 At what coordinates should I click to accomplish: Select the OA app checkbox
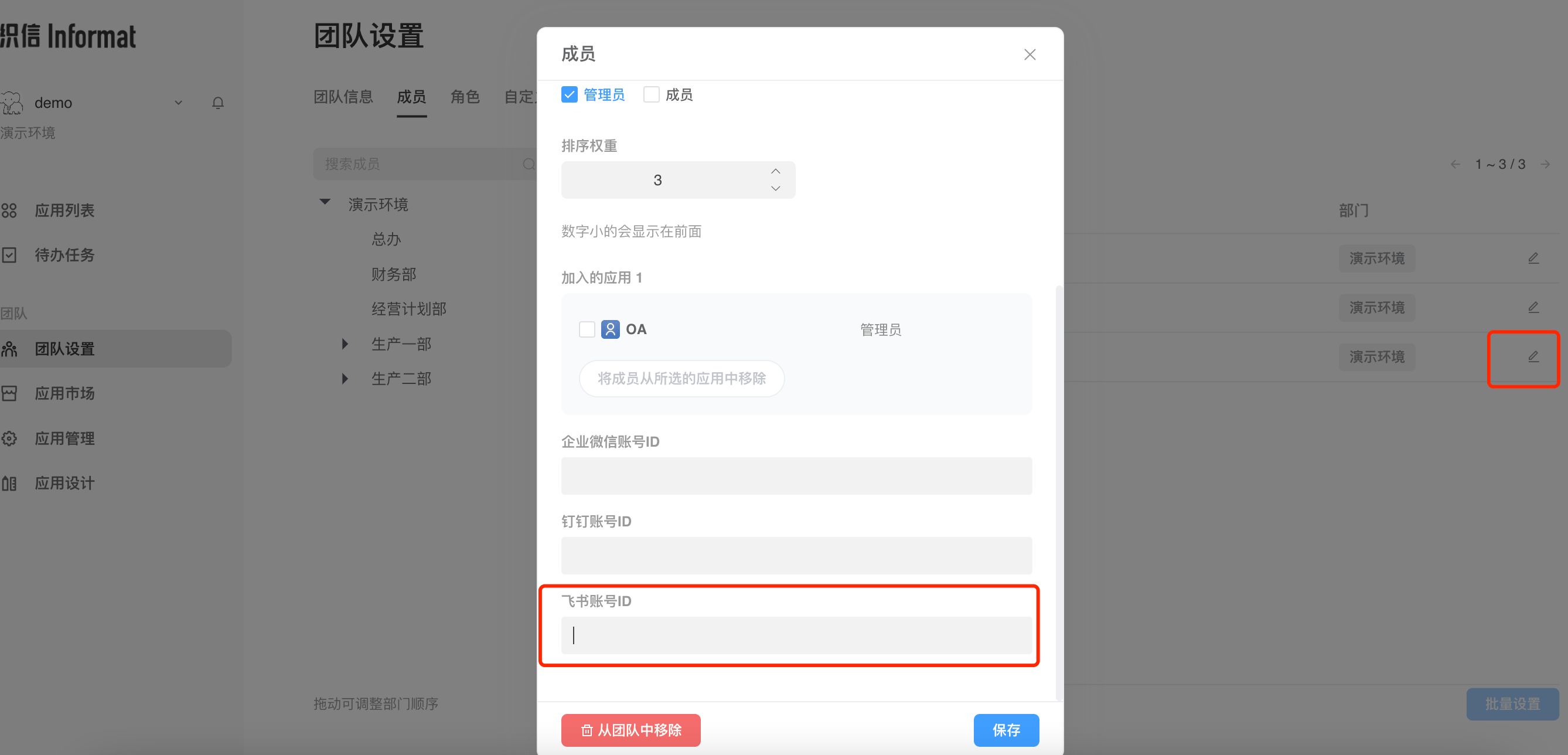[x=587, y=329]
